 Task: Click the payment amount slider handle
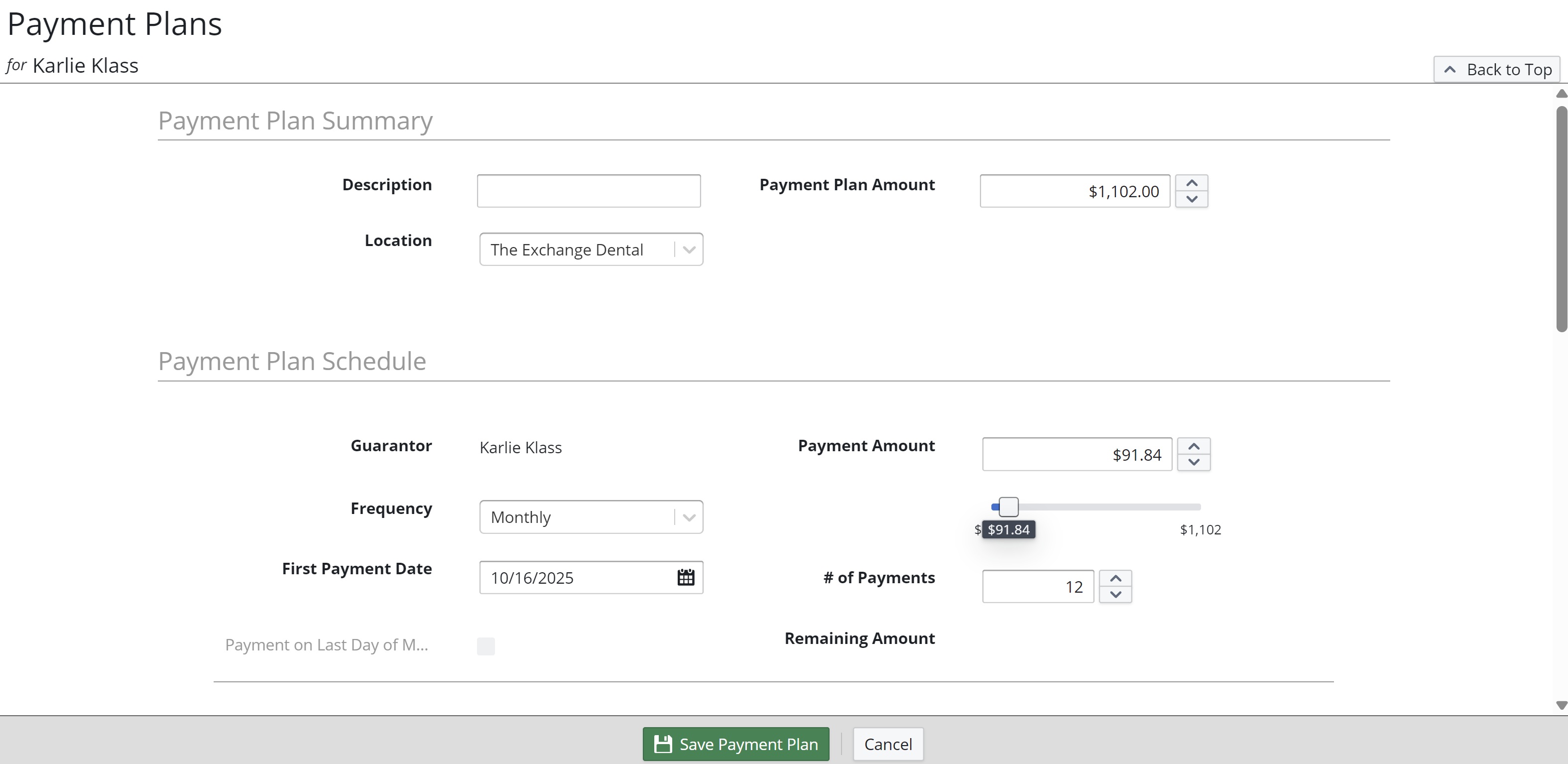1008,507
